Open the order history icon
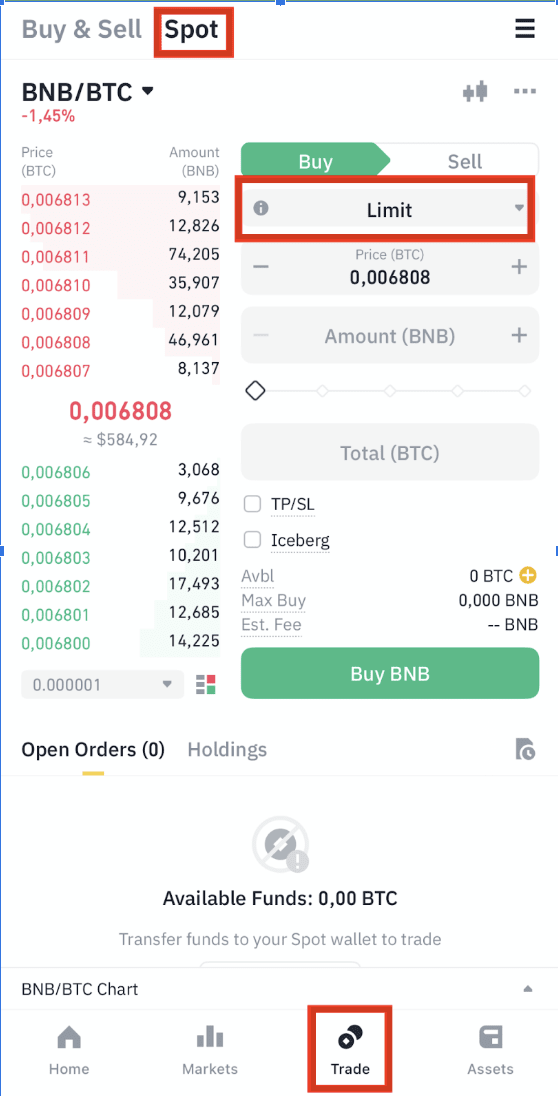 coord(525,749)
